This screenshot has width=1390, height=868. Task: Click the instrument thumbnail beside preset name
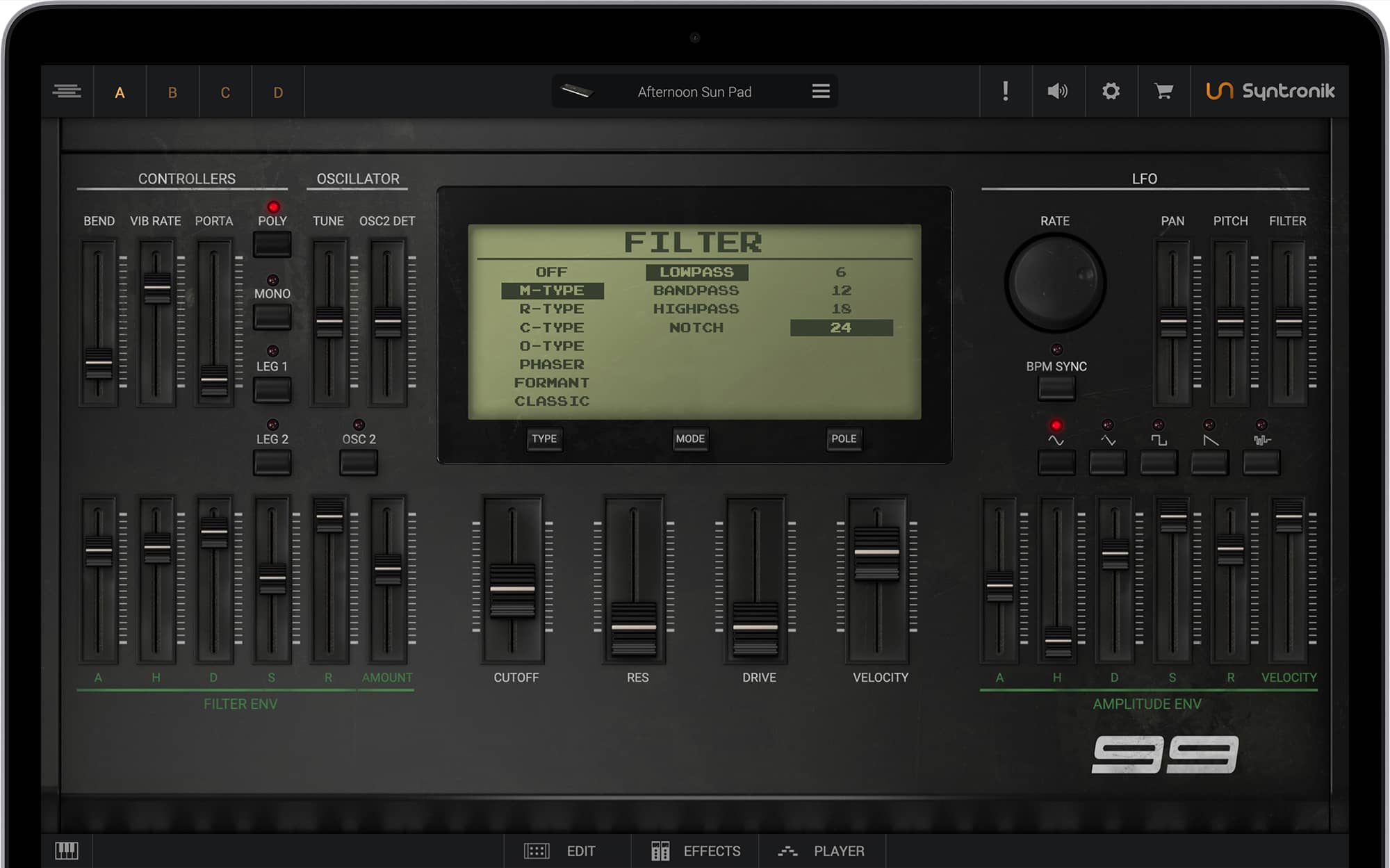pos(576,91)
